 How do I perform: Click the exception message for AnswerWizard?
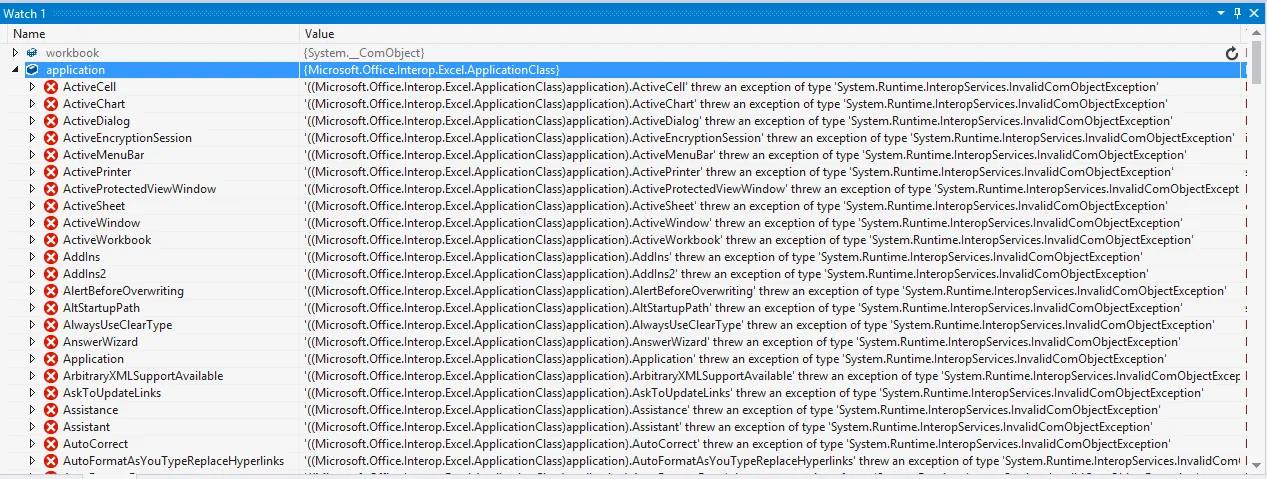pyautogui.click(x=741, y=342)
